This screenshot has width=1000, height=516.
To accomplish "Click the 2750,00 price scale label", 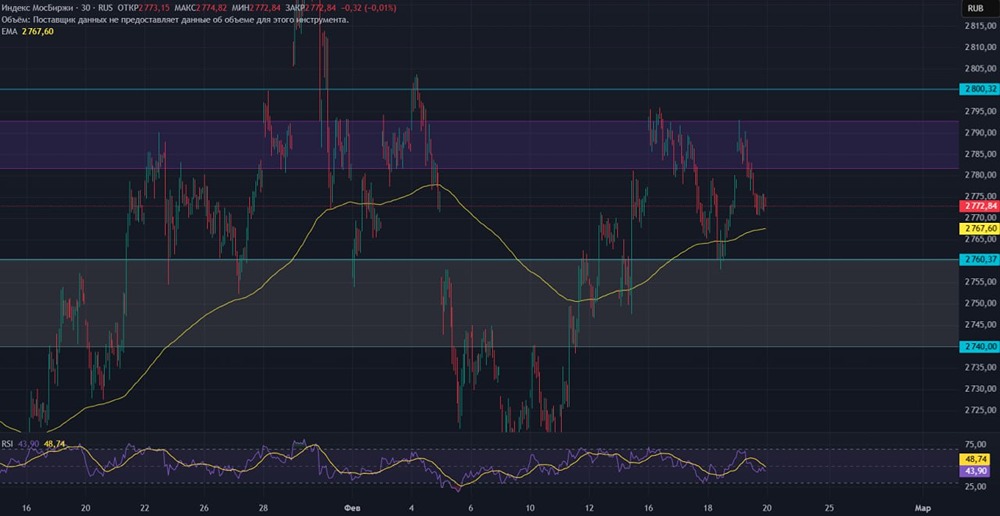I will point(980,304).
